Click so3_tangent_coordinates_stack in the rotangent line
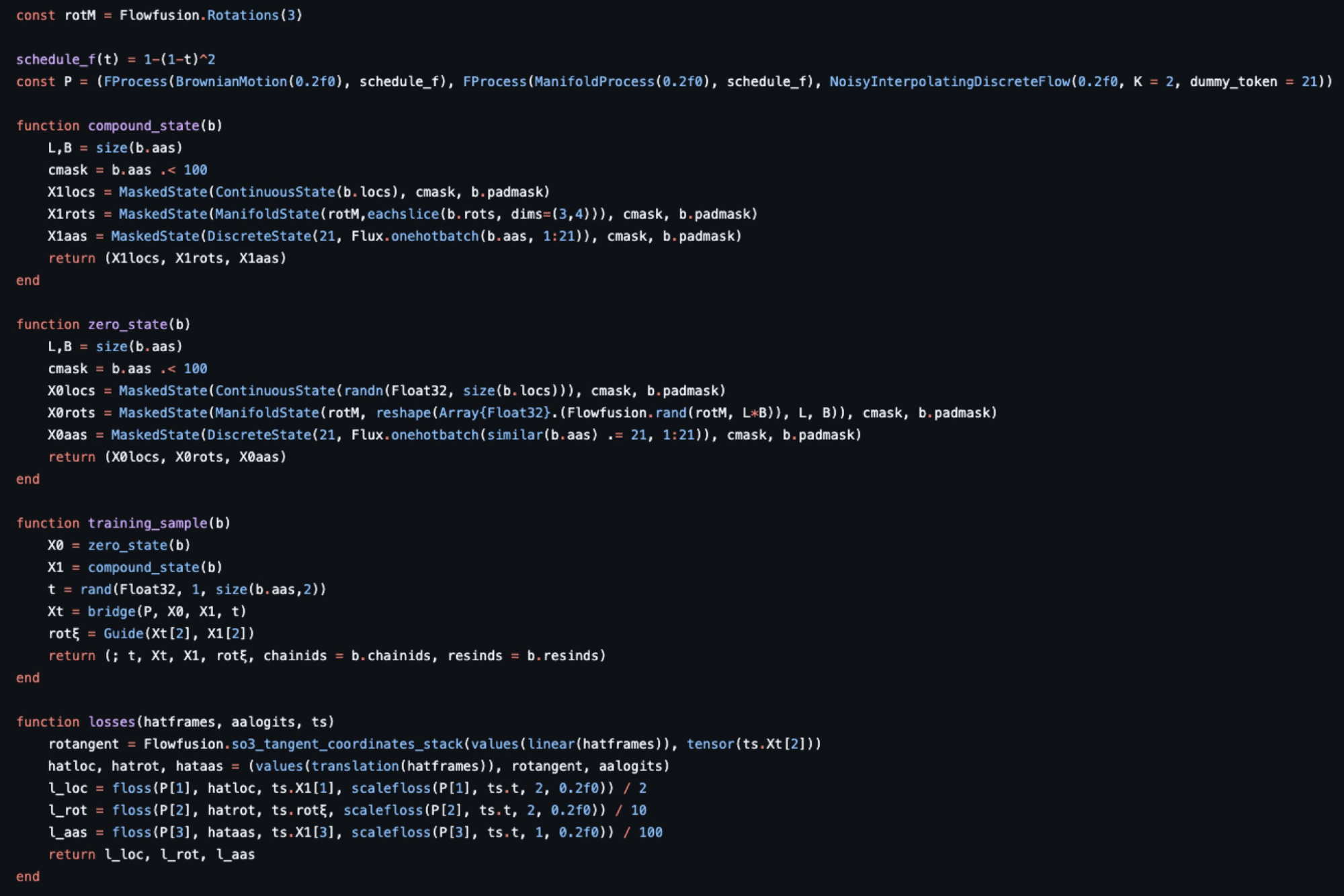1344x896 pixels. 347,744
